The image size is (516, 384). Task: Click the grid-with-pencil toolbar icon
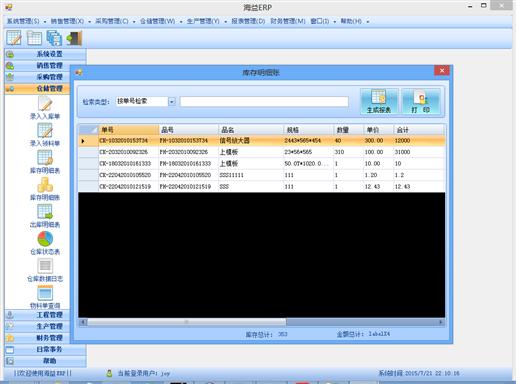(14, 38)
